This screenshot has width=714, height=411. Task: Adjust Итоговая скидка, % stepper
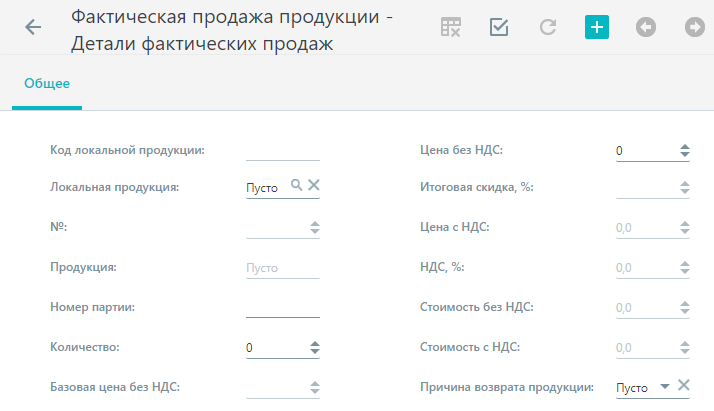(684, 188)
